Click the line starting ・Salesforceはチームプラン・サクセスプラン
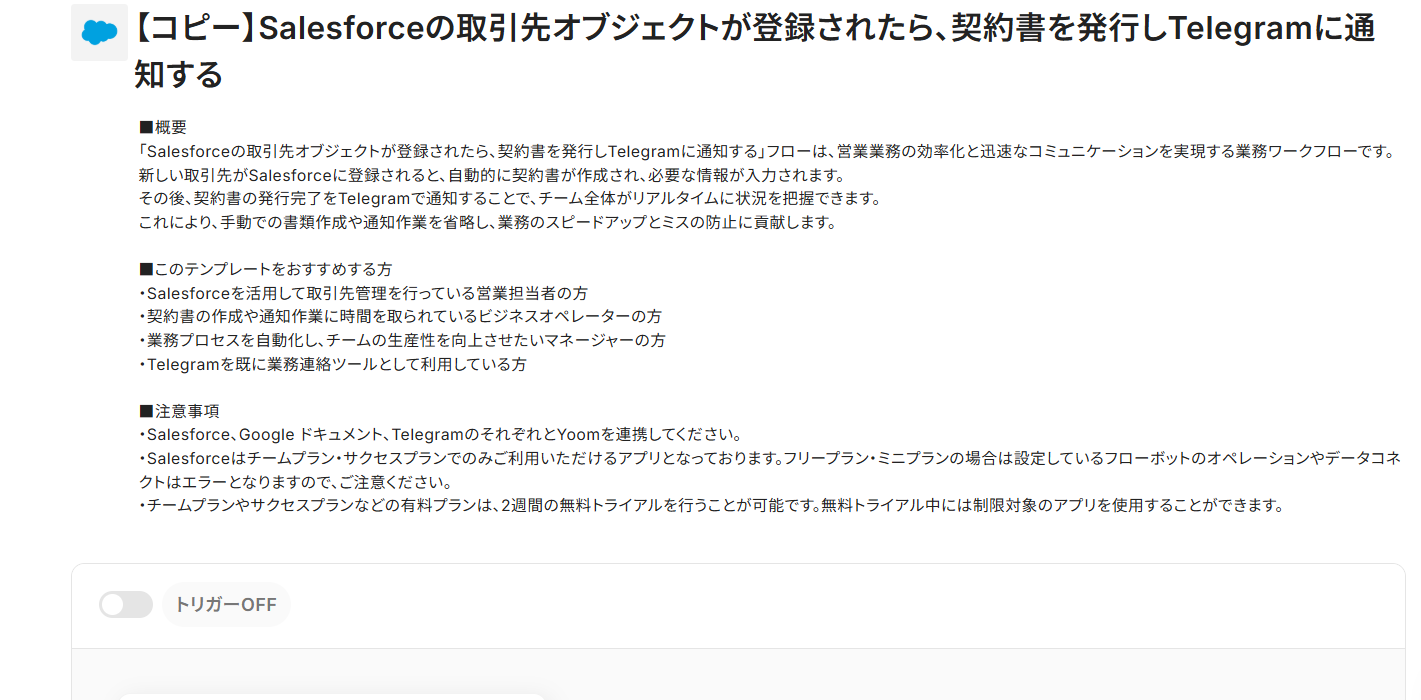 (x=769, y=470)
